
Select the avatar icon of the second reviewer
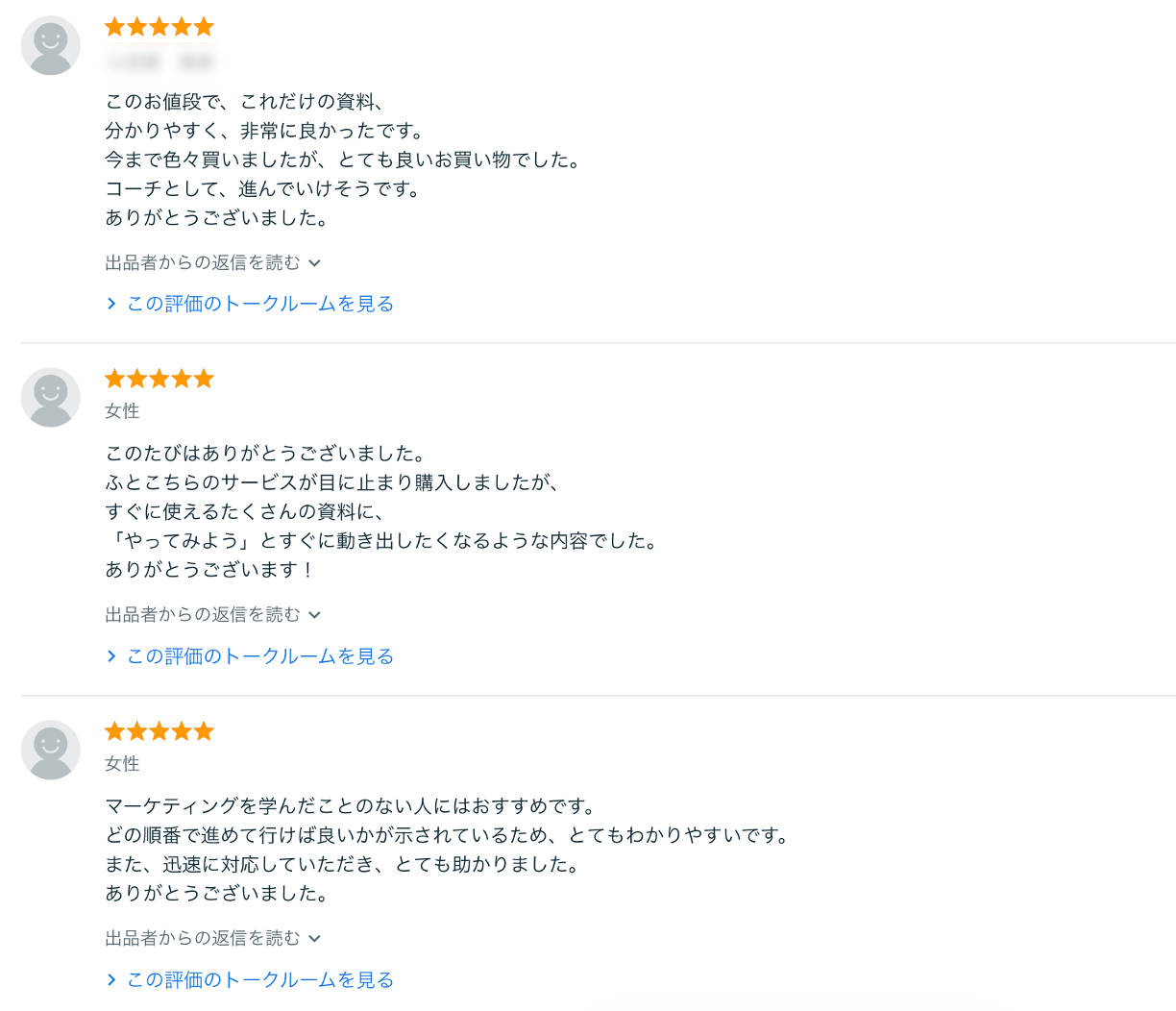tap(50, 397)
